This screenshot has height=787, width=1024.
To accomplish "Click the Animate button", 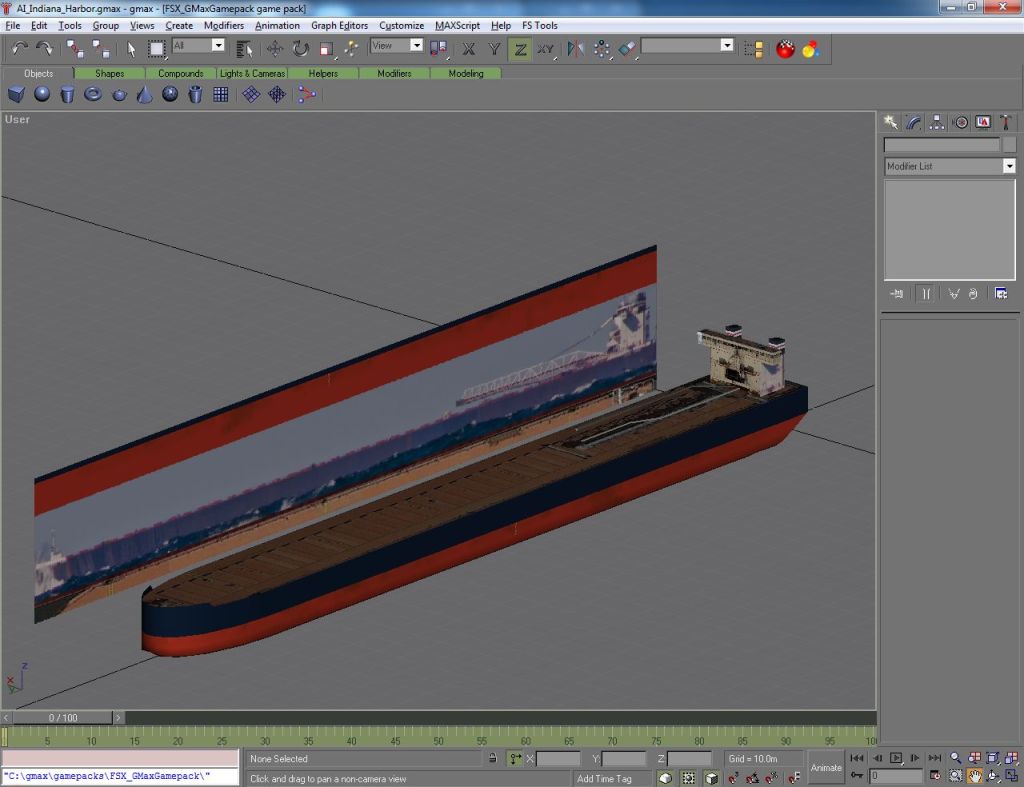I will pos(825,767).
